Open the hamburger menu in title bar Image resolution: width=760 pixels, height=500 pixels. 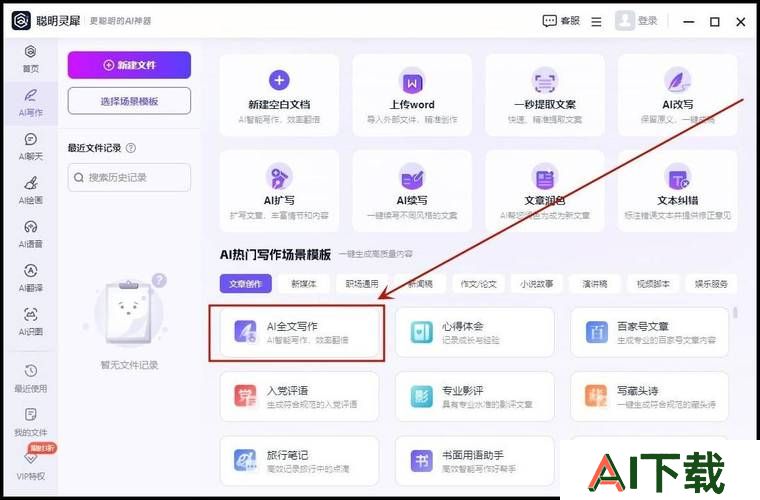pos(597,22)
